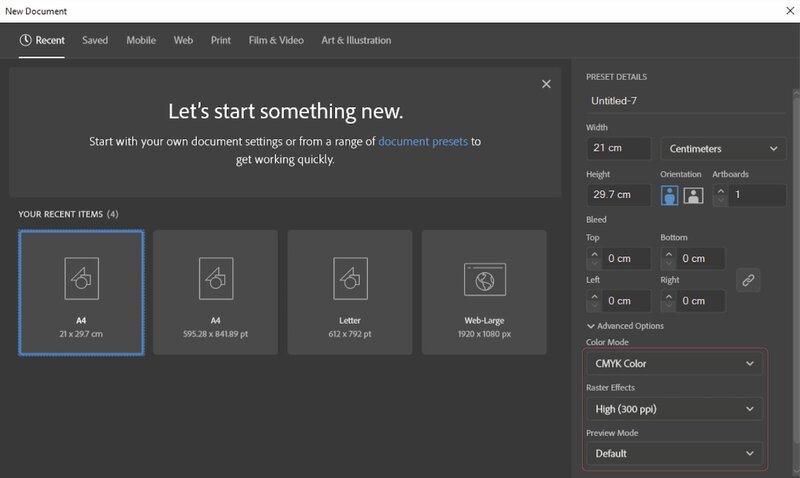Click the Bottom bleed 0 cm field
The image size is (800, 478).
[701, 259]
